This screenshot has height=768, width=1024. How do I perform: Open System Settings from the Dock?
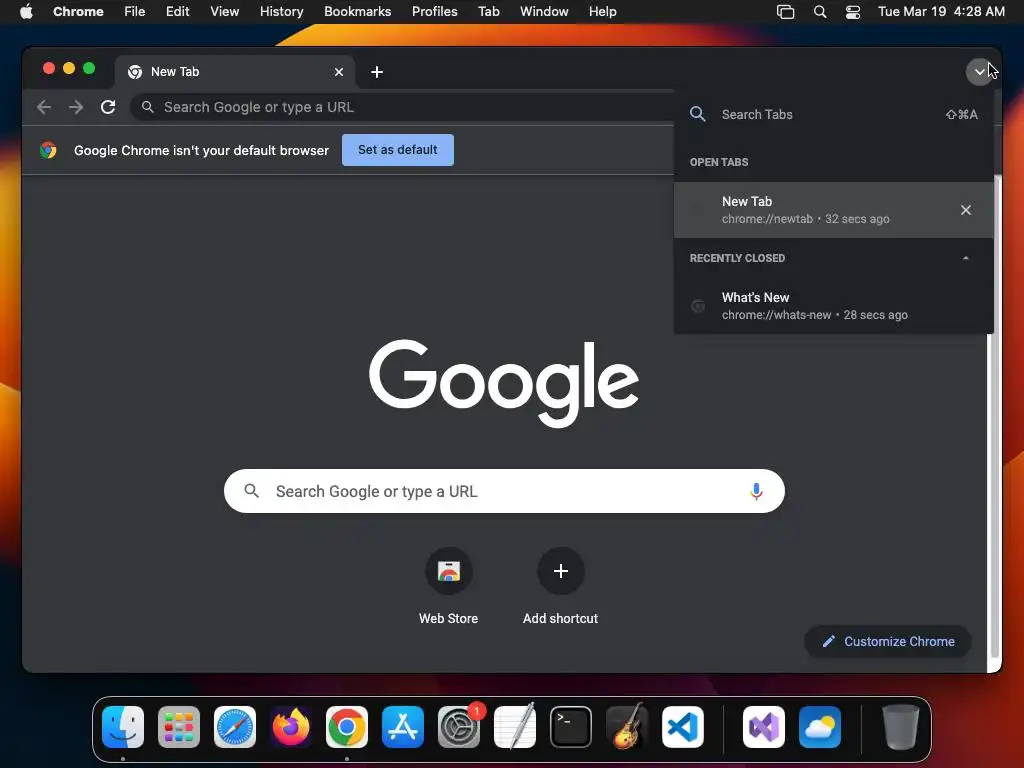(x=459, y=727)
